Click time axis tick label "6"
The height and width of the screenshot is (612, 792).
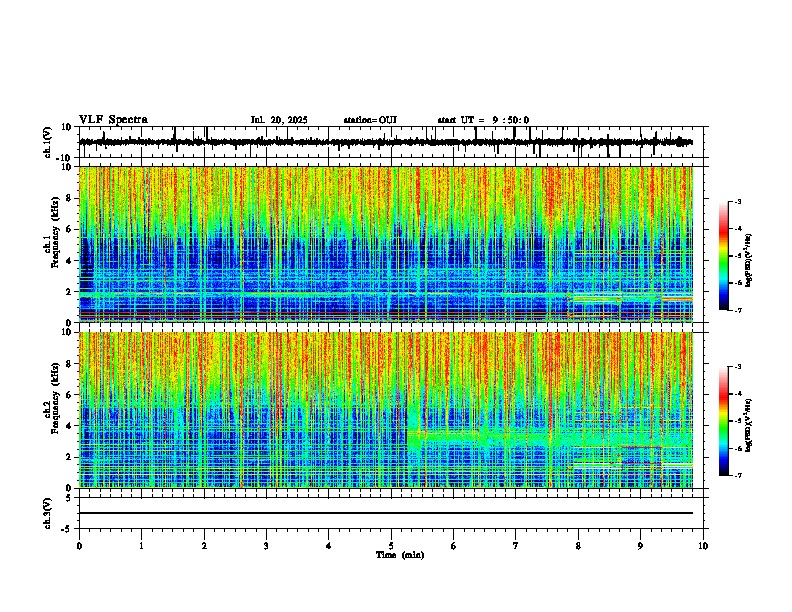point(454,546)
